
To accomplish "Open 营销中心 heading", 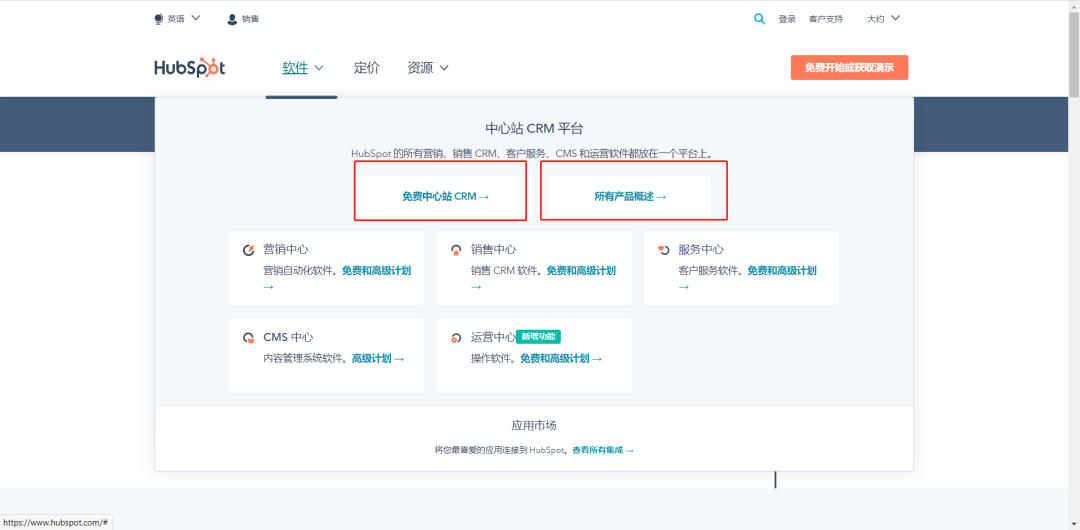I will pos(286,249).
